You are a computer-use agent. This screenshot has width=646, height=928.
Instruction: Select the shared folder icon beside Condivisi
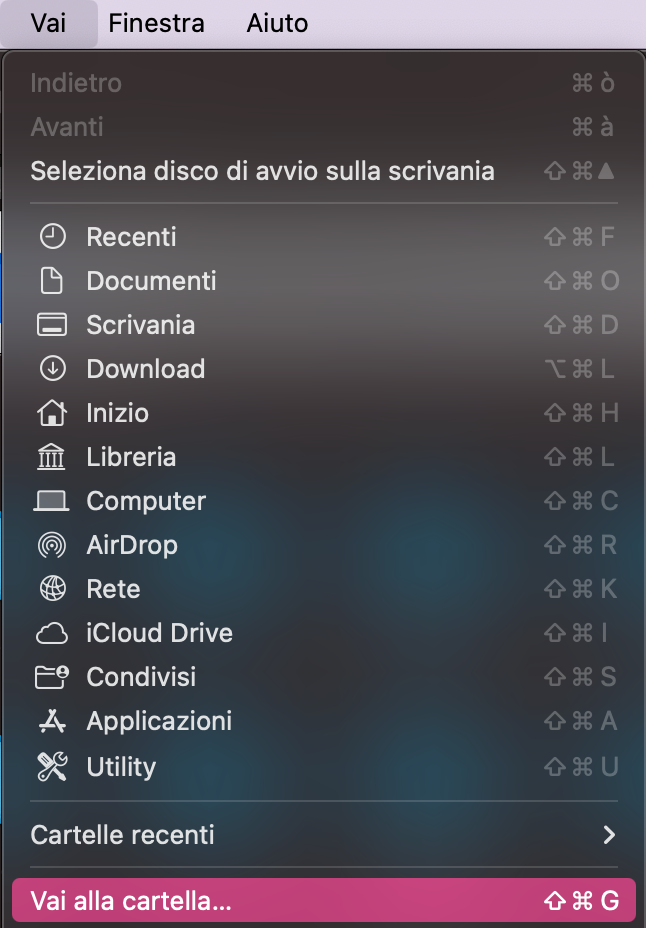point(56,677)
